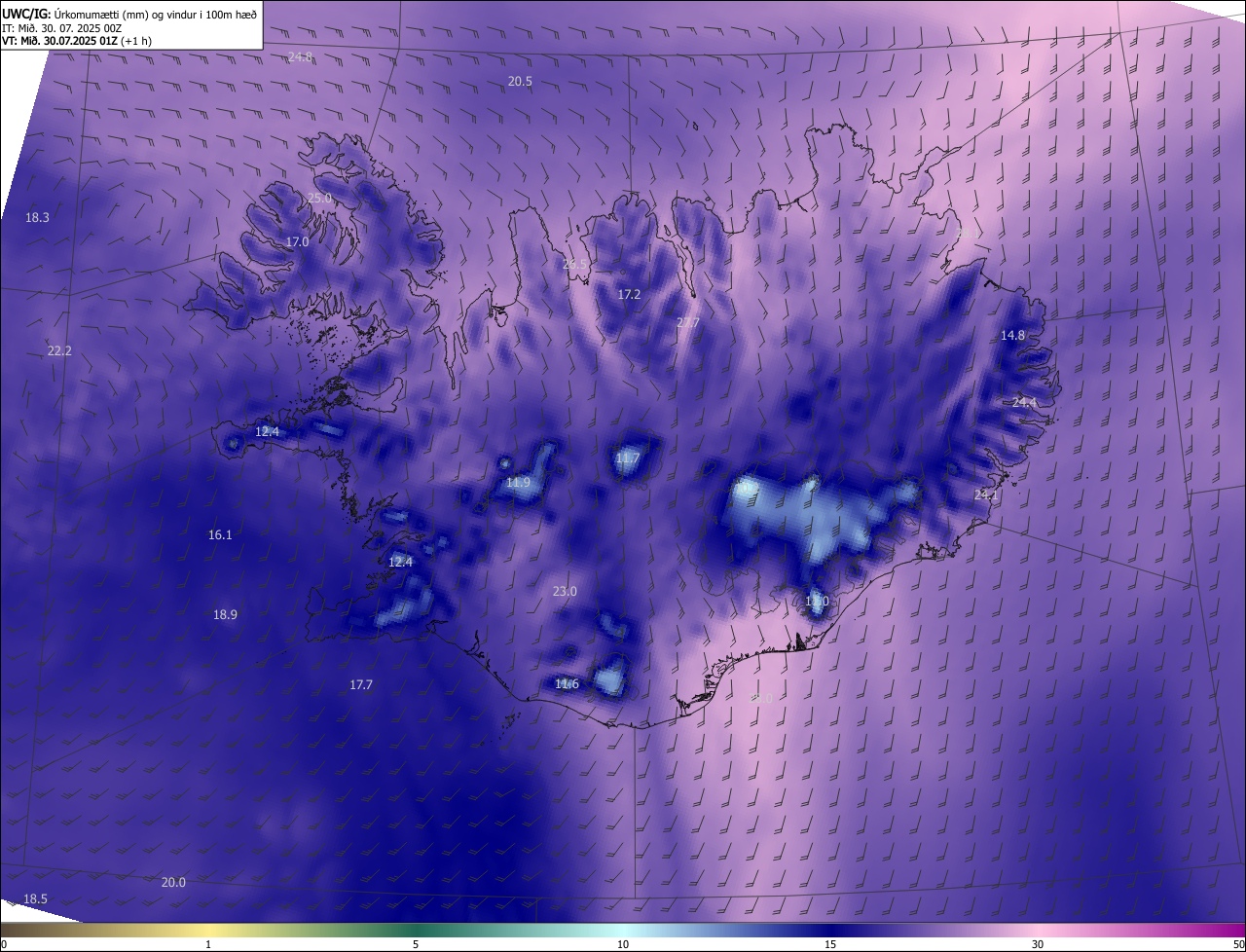This screenshot has height=952, width=1246.
Task: Click the 0 label on the color scale
Action: point(4,944)
